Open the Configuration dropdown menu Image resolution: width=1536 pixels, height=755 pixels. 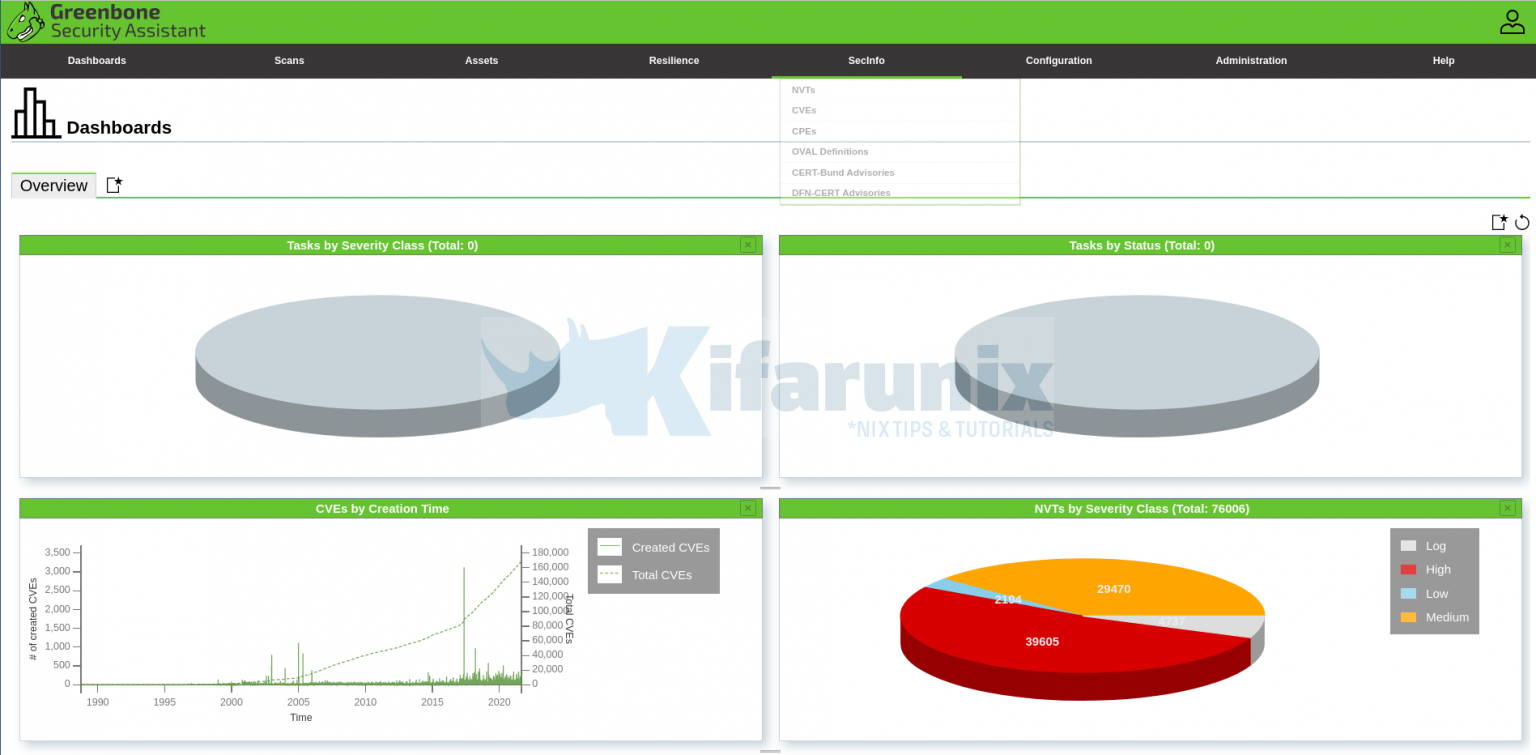1058,60
